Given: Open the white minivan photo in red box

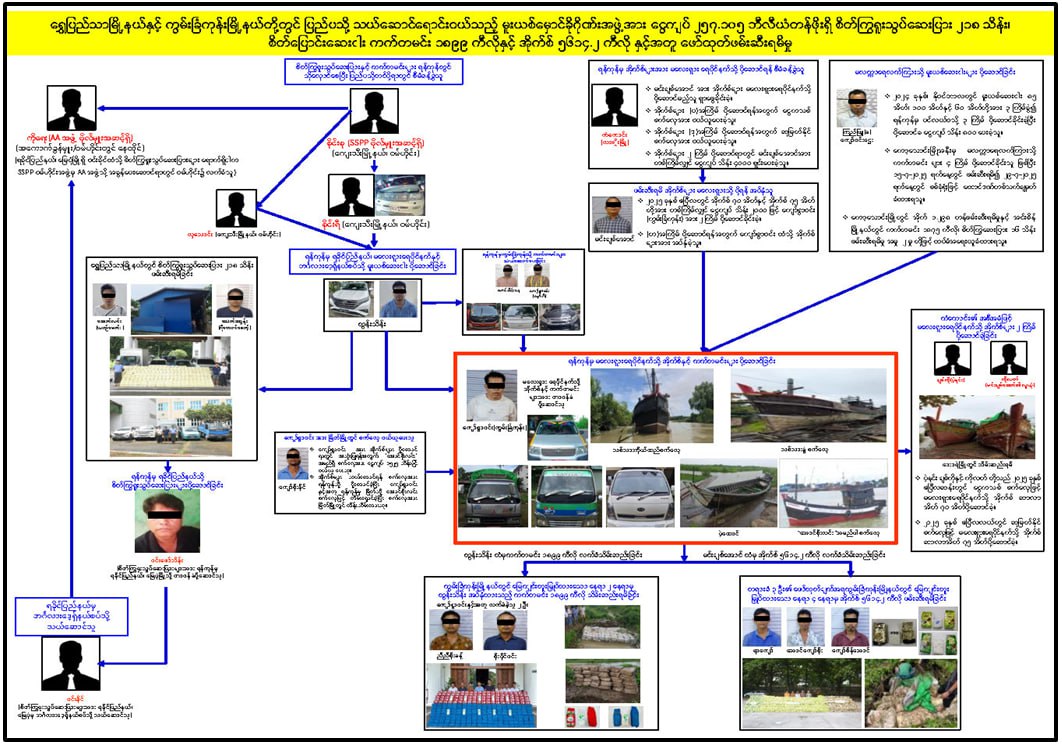Looking at the screenshot, I should coord(641,496).
